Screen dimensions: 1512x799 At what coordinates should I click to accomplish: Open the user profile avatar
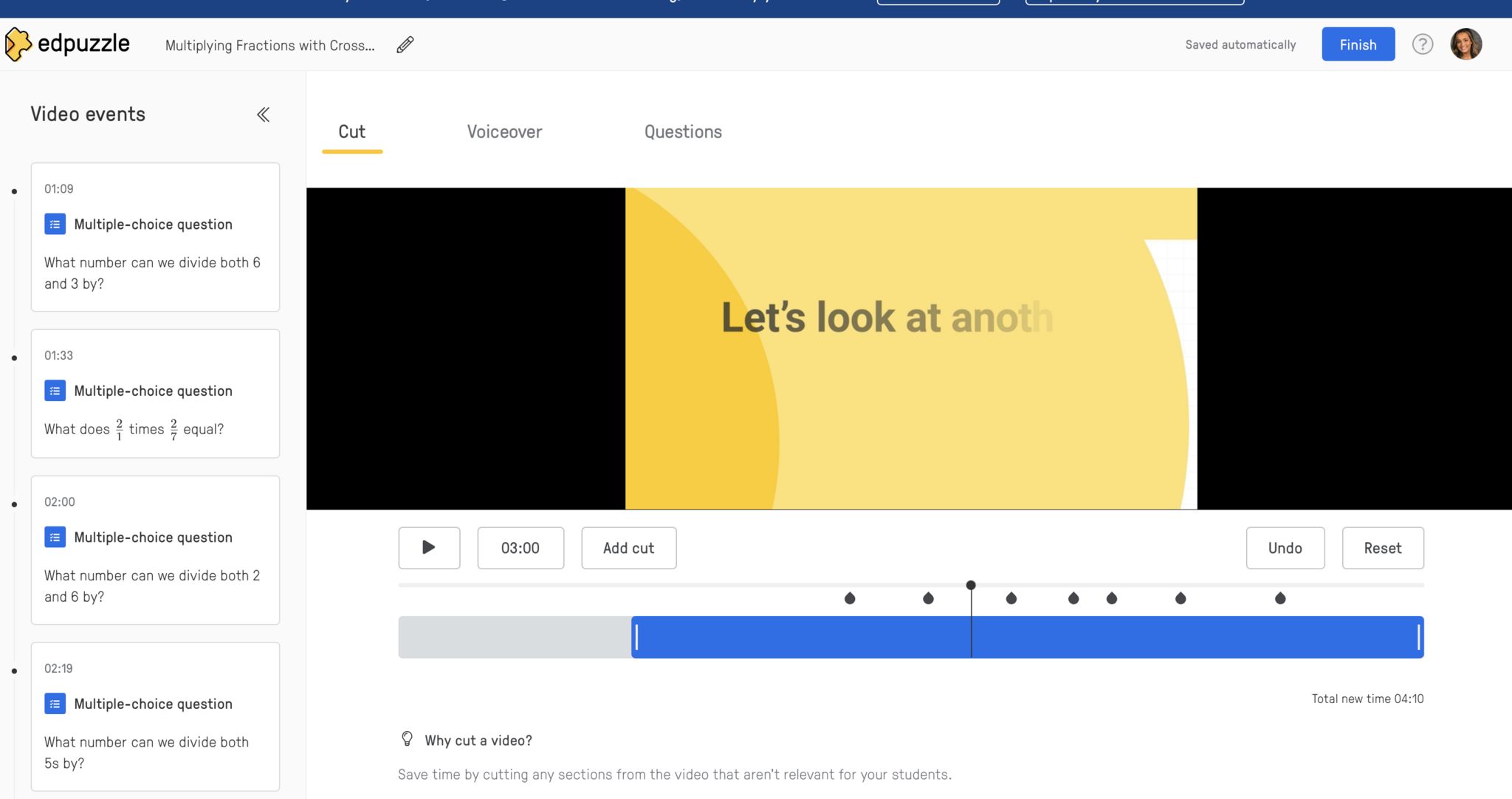click(x=1465, y=44)
